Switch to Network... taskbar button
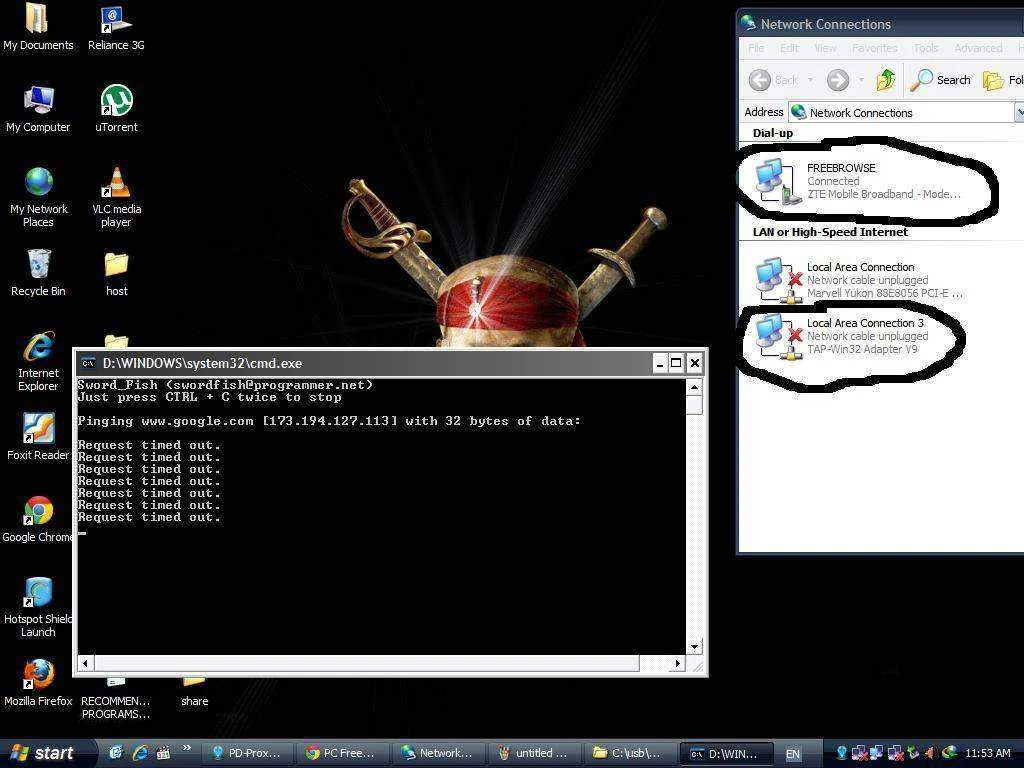Screen dimensions: 1024x768 pyautogui.click(x=438, y=753)
